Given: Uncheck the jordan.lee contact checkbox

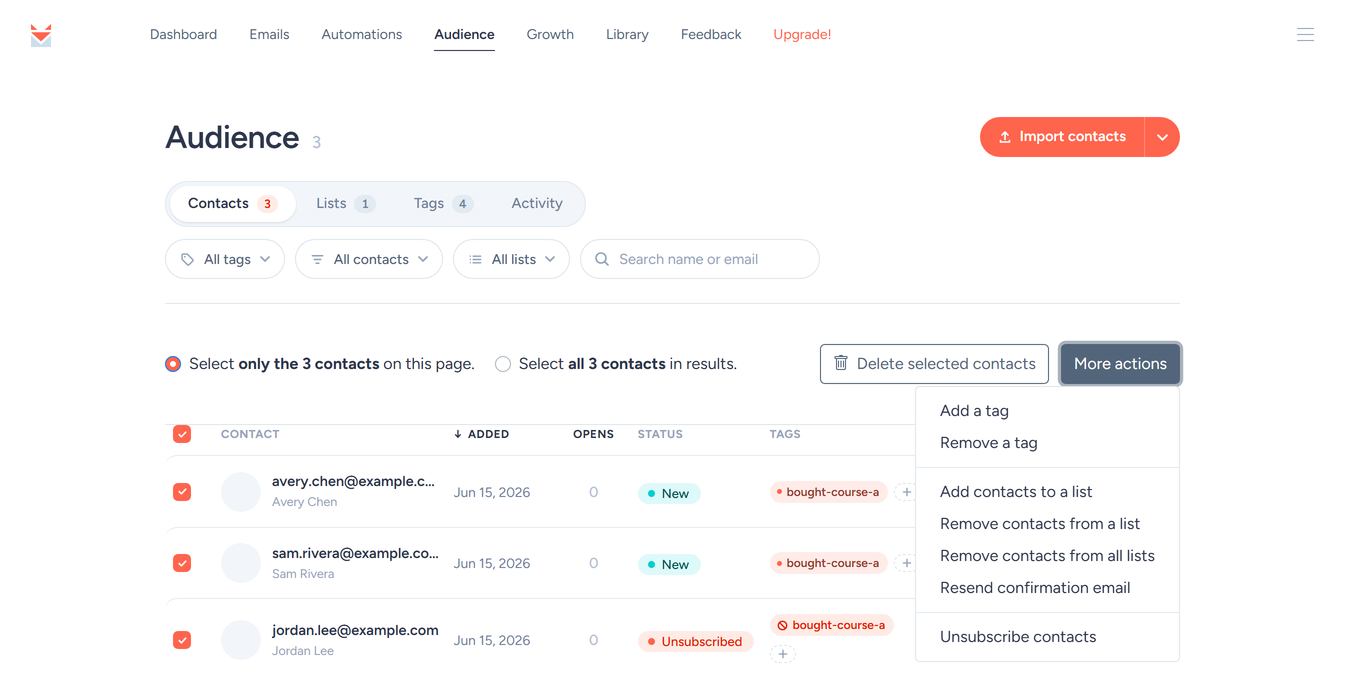Looking at the screenshot, I should coord(182,640).
